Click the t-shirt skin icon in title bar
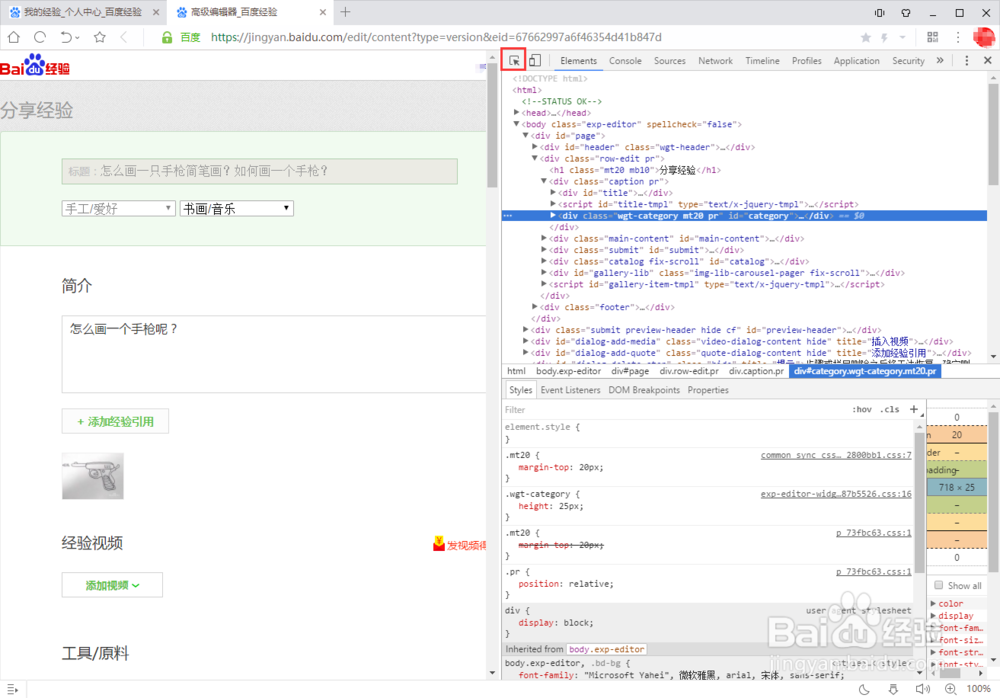Viewport: 1000px width, 698px height. (x=906, y=12)
